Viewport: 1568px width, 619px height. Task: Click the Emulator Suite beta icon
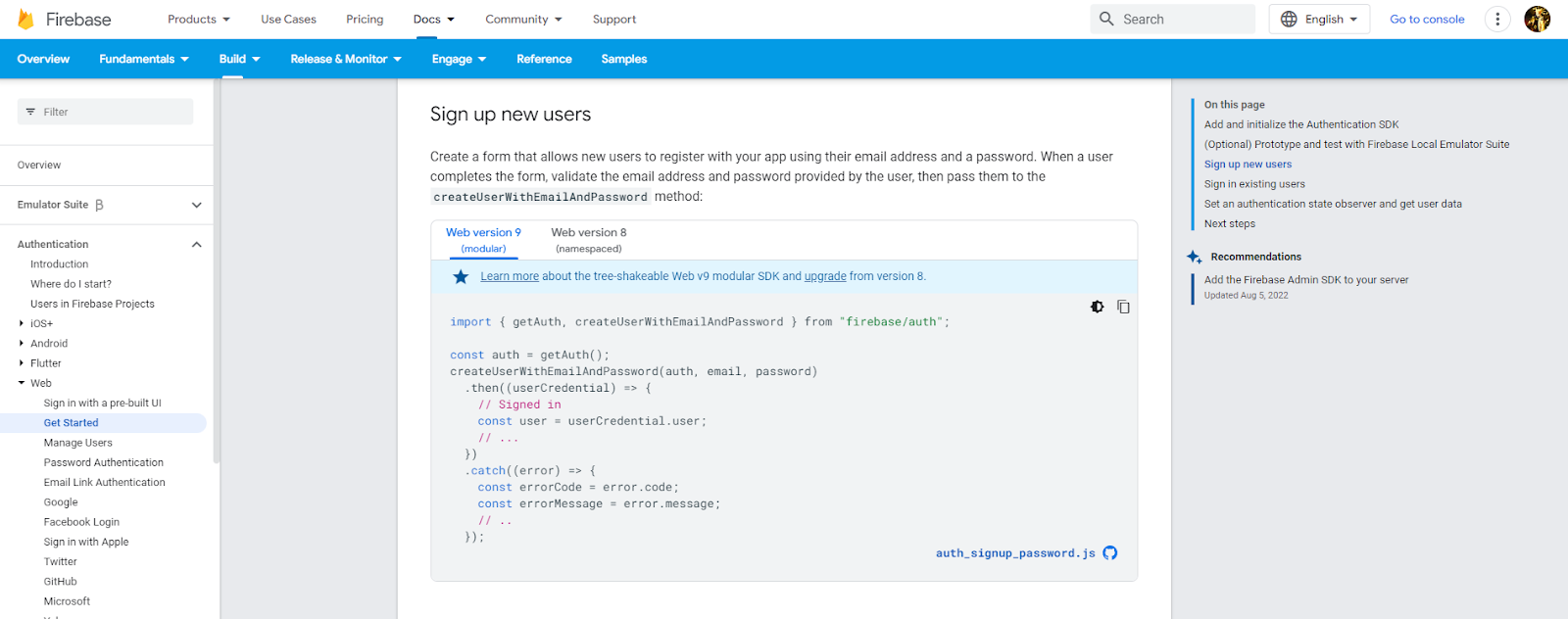click(x=99, y=205)
